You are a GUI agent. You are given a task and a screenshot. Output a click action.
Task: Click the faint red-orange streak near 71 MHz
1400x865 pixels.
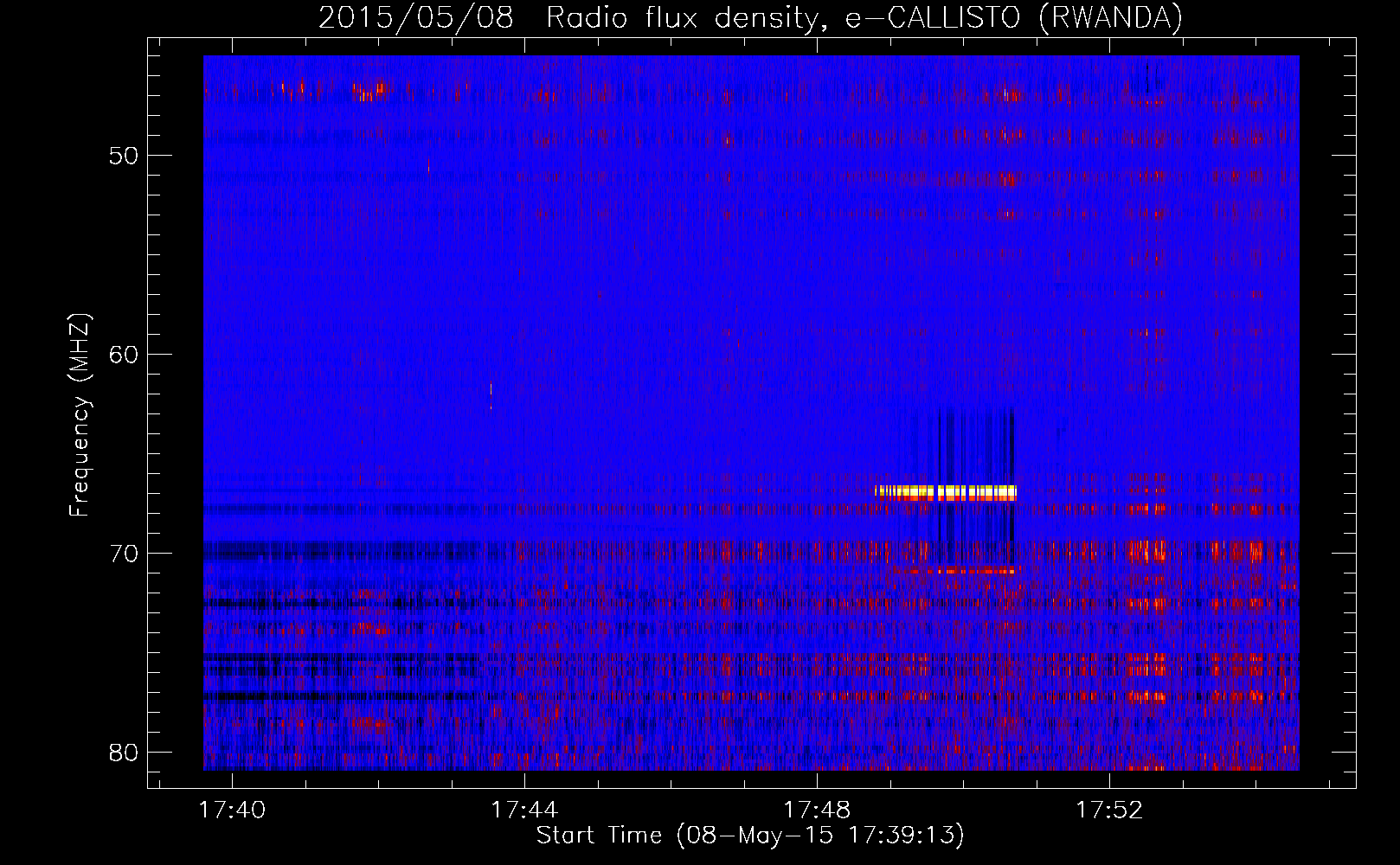(956, 571)
